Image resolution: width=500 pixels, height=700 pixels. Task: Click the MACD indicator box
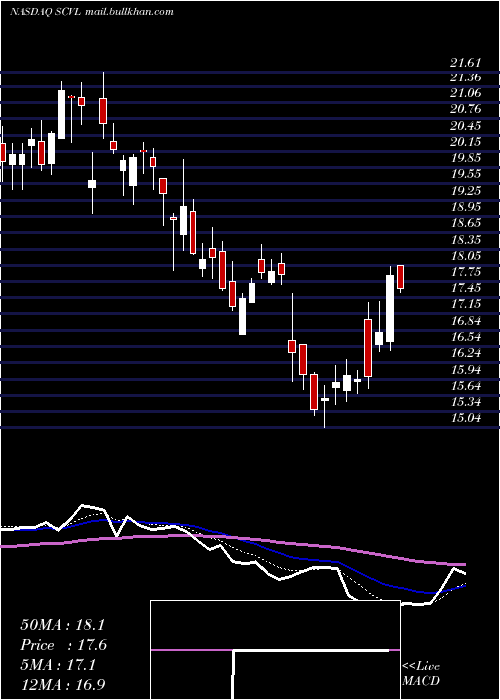[275, 650]
